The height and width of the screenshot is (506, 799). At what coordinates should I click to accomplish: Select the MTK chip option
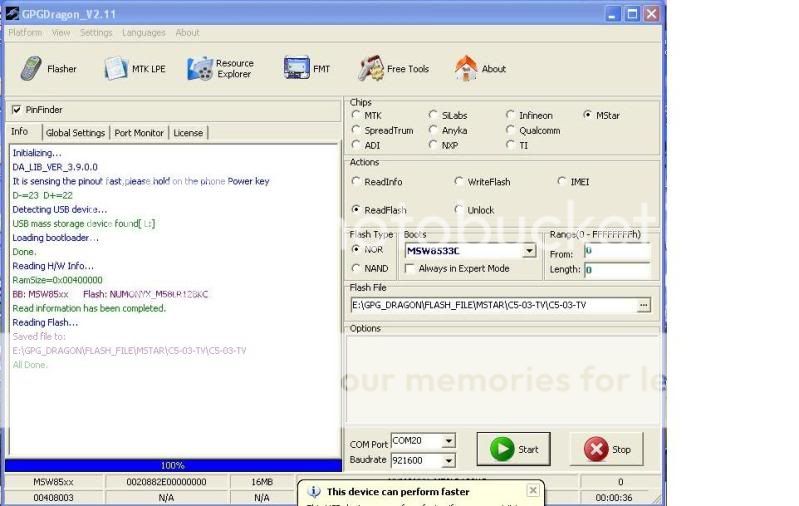[356, 115]
